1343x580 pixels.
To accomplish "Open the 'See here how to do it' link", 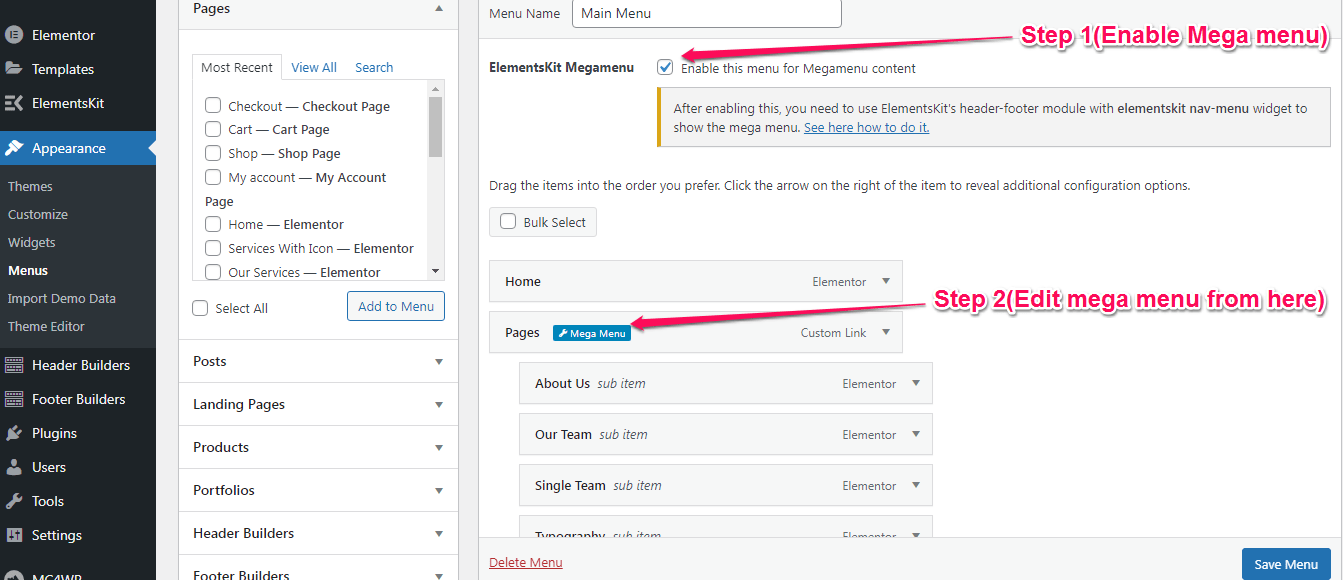I will pyautogui.click(x=867, y=127).
